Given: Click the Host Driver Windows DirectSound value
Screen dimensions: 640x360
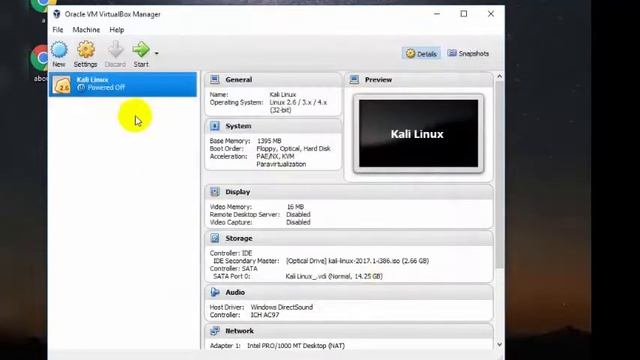Looking at the screenshot, I should click(x=282, y=307).
